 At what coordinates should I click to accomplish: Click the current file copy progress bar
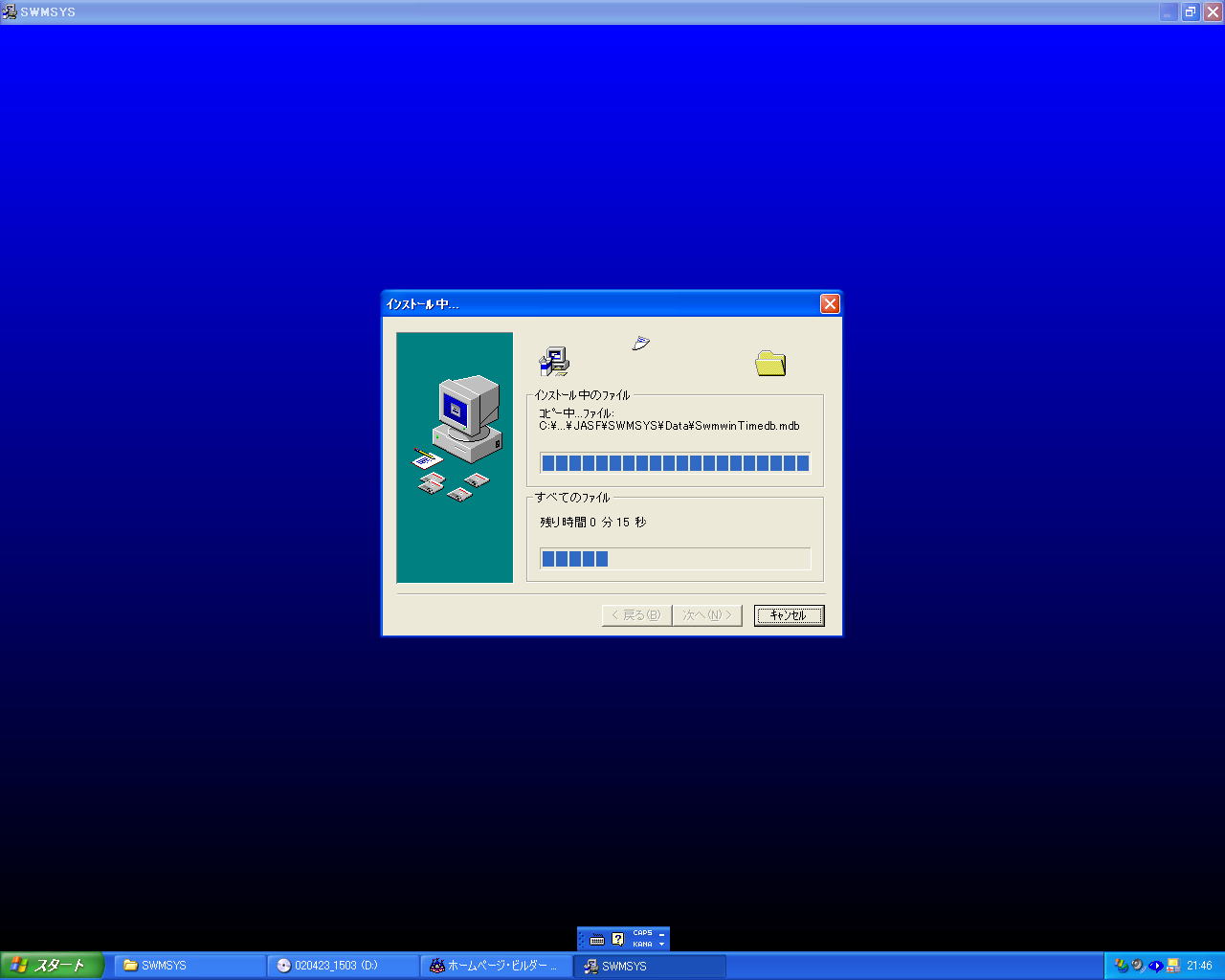pyautogui.click(x=675, y=463)
